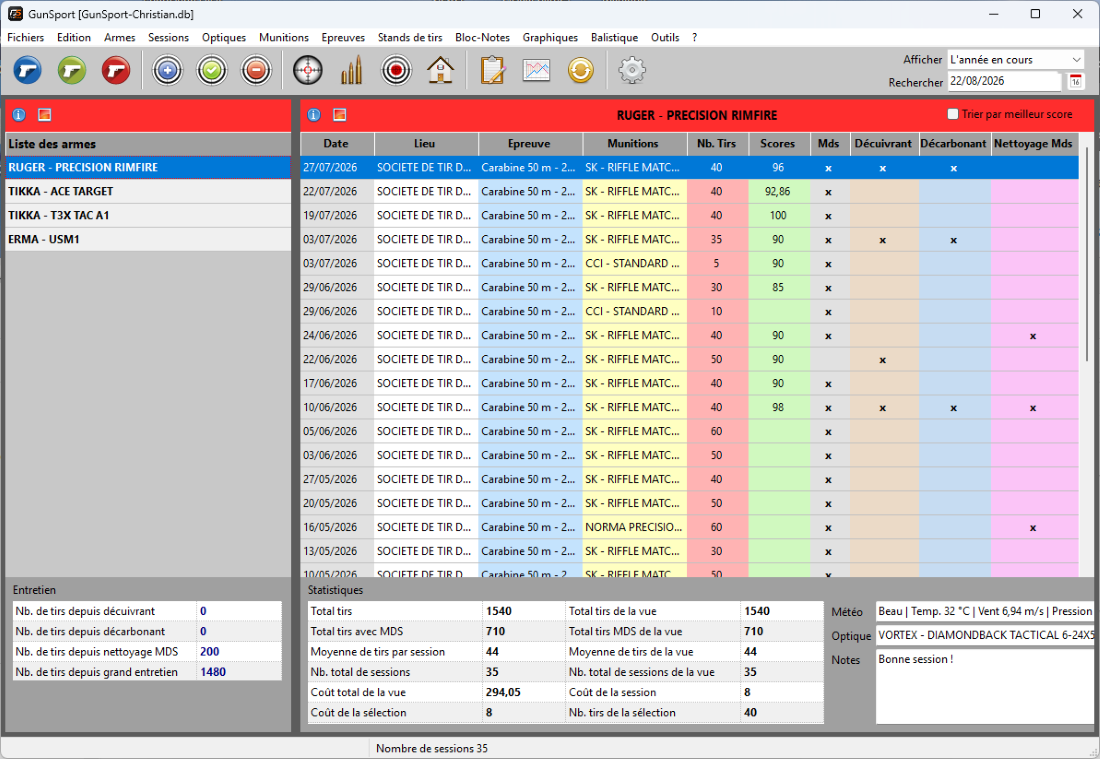Sort by Munitions column header
This screenshot has height=759, width=1100.
tap(633, 143)
